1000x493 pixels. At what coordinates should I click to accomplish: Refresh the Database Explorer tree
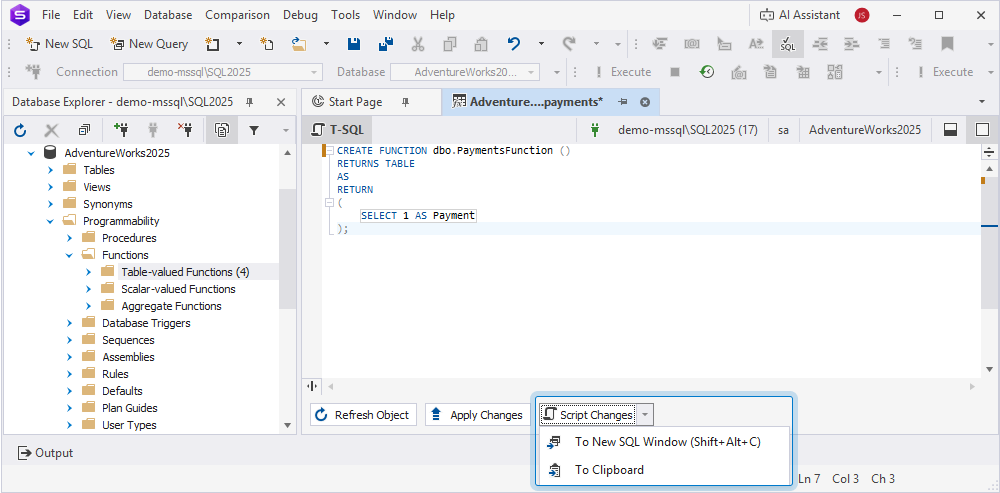tap(20, 131)
